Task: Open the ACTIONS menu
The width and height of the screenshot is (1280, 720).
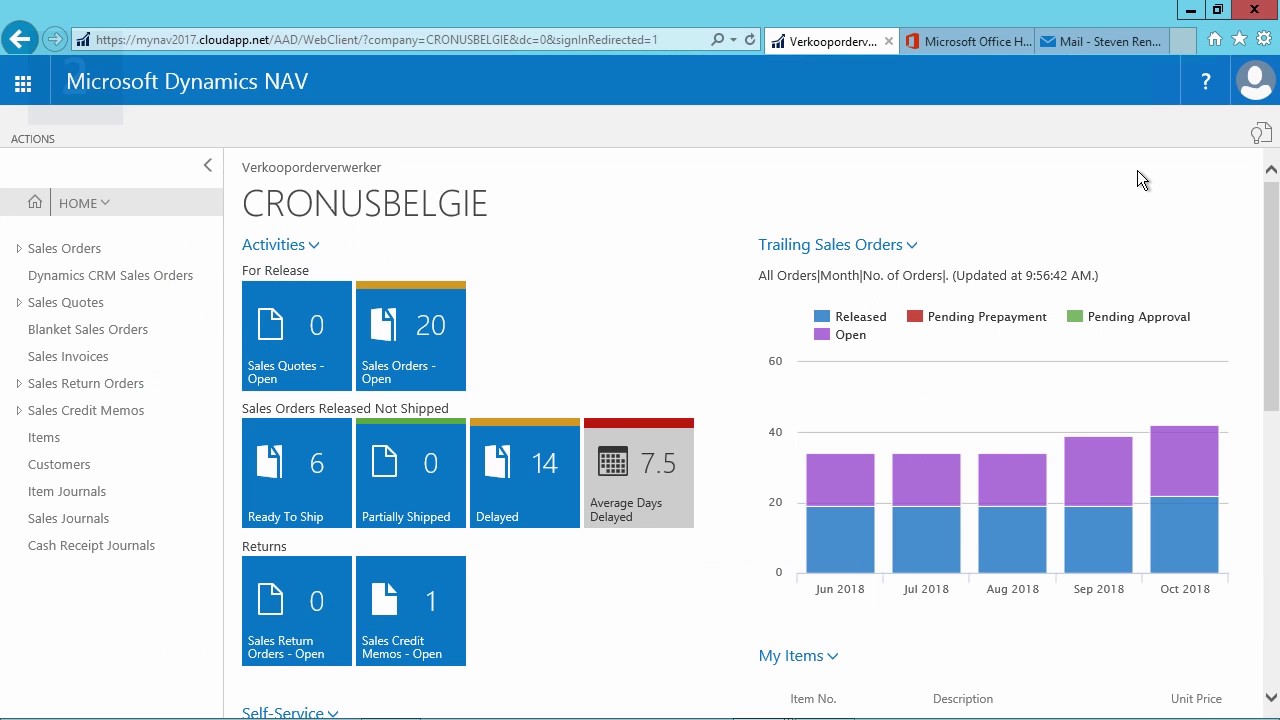Action: [33, 139]
